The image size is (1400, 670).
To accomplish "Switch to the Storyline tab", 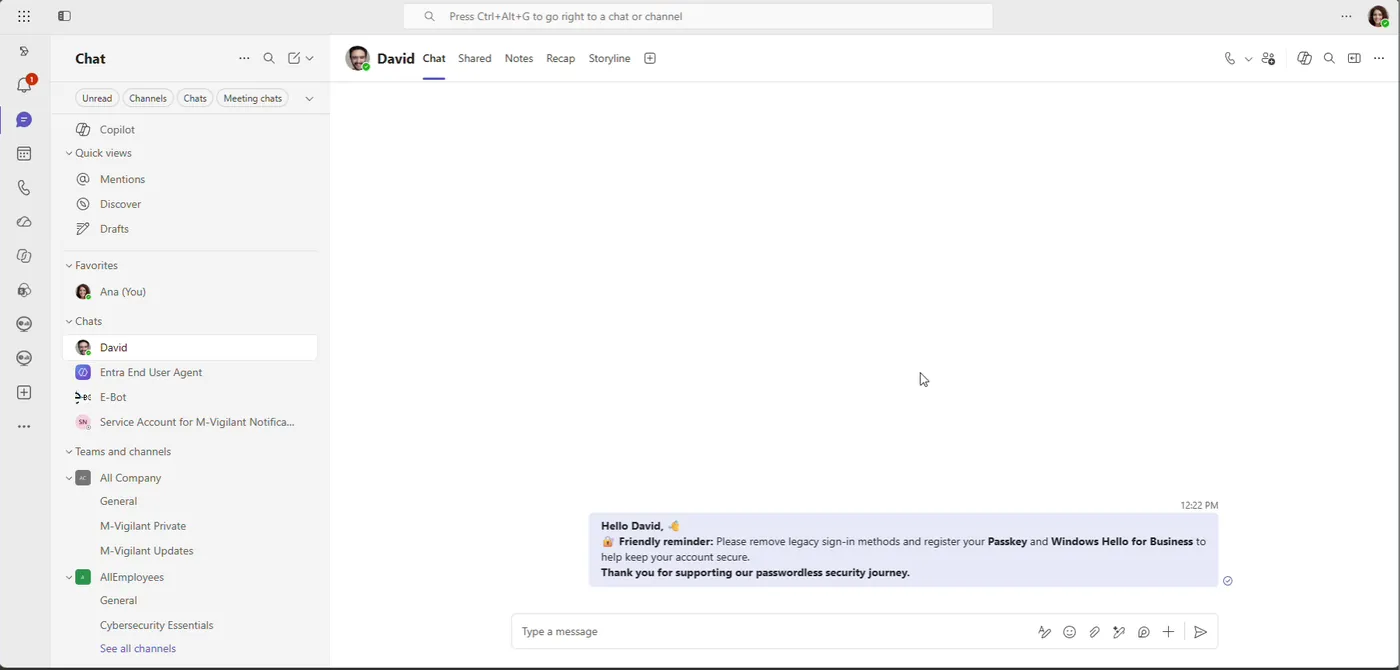I will tap(609, 59).
